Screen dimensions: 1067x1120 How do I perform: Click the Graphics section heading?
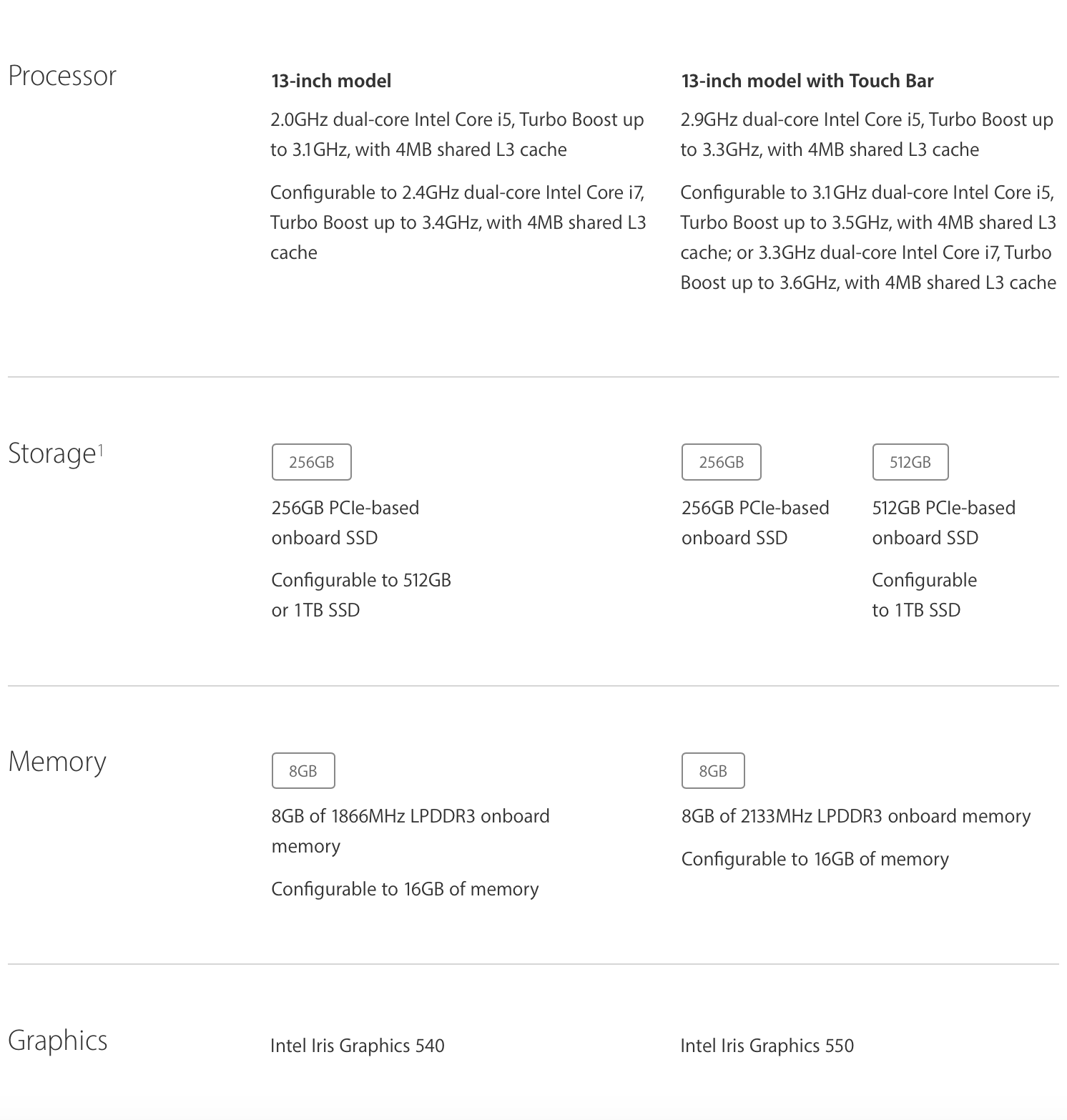58,1041
